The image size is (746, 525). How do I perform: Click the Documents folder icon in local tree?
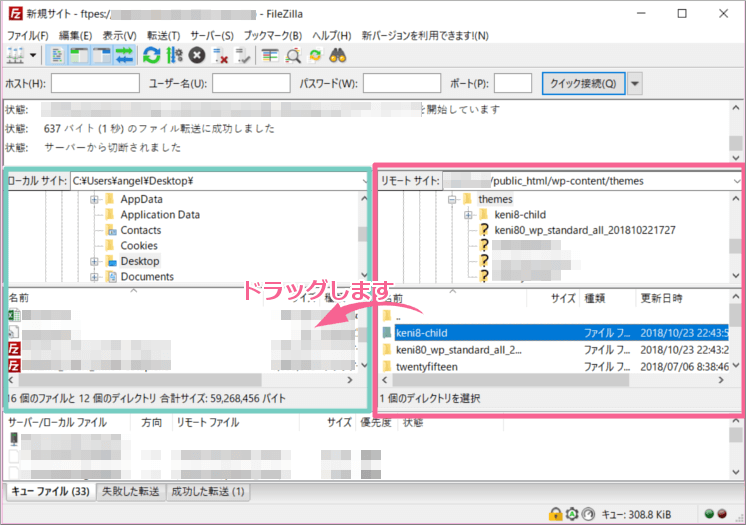click(x=112, y=277)
